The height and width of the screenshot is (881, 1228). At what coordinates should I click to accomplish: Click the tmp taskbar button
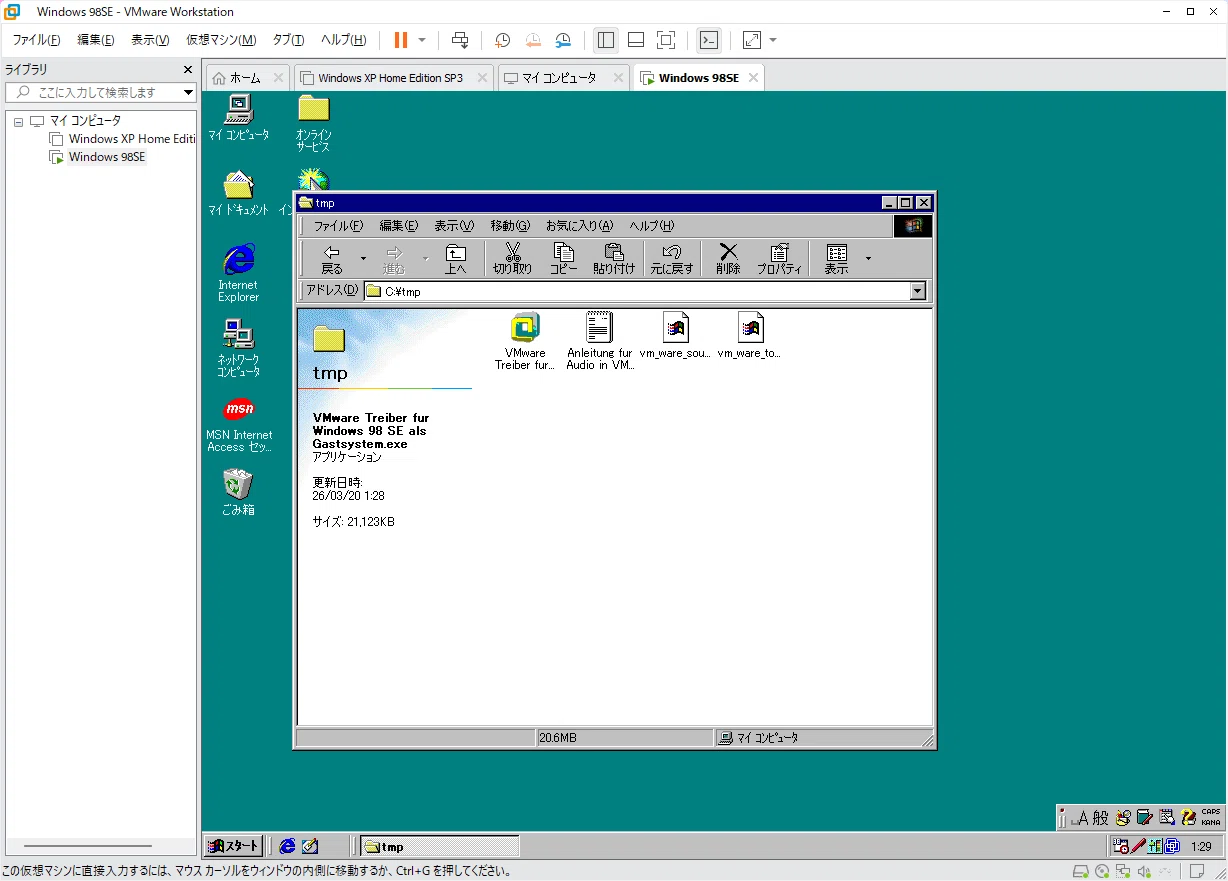click(439, 846)
